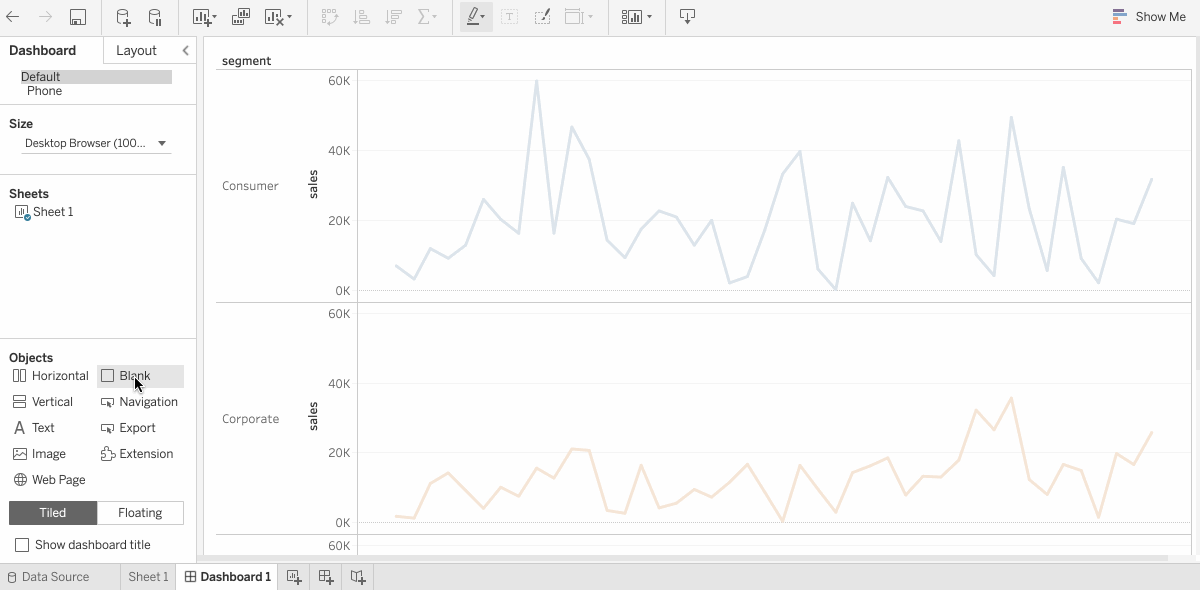1200x590 pixels.
Task: Click the Consumer row label
Action: pyautogui.click(x=250, y=186)
